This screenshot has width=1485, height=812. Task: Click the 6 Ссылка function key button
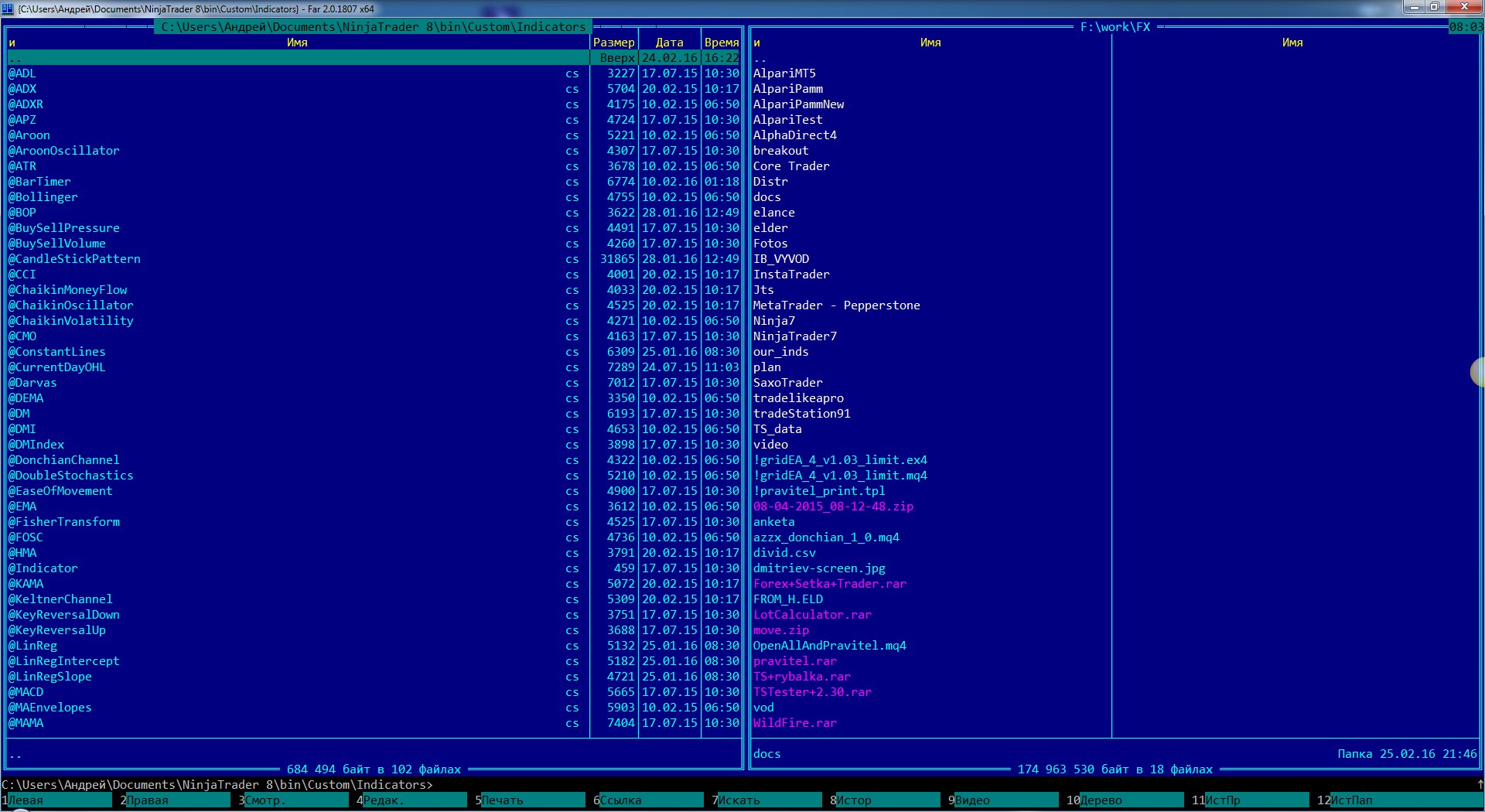point(649,800)
